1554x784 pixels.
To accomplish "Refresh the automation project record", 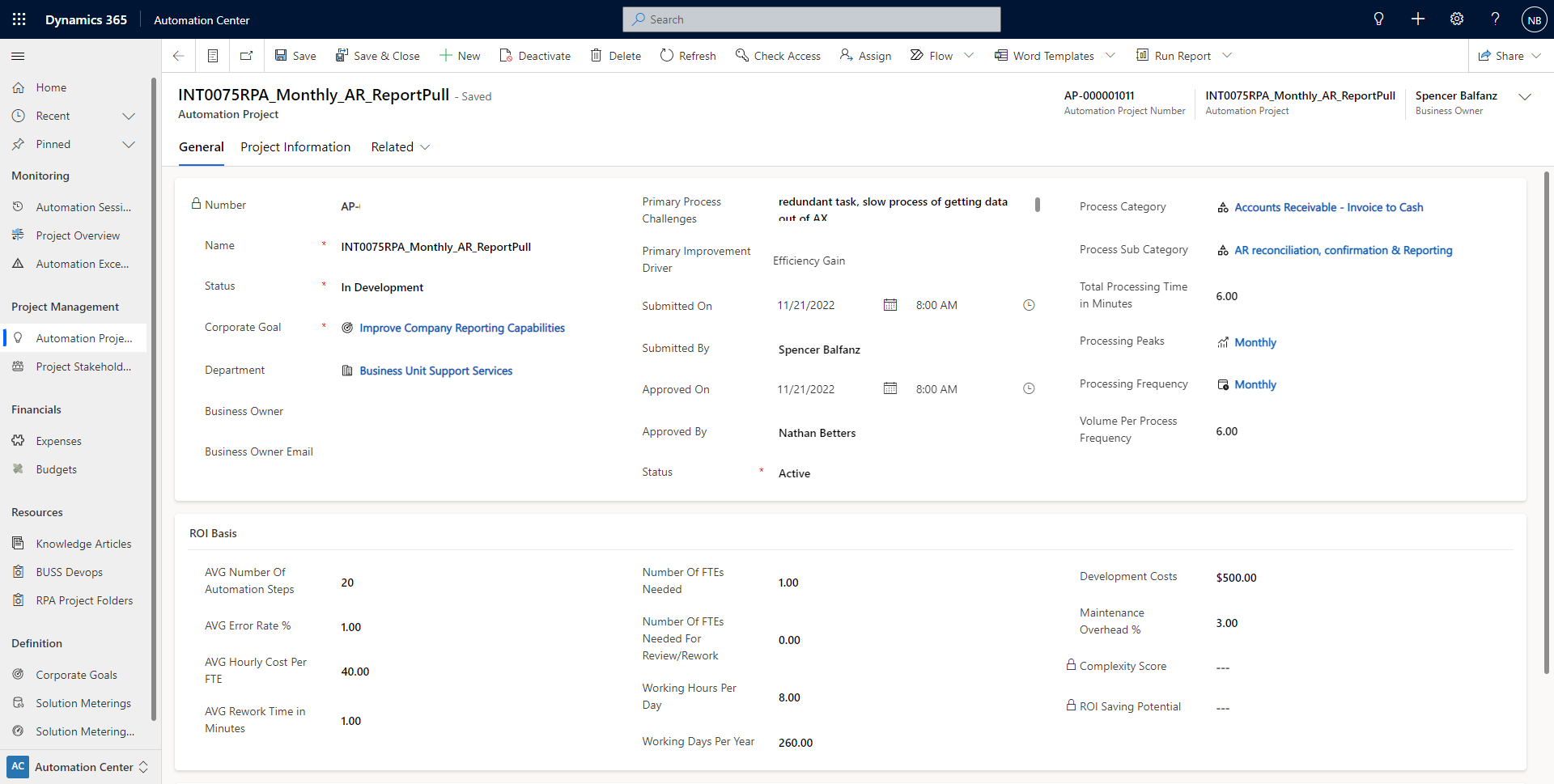I will click(x=687, y=55).
